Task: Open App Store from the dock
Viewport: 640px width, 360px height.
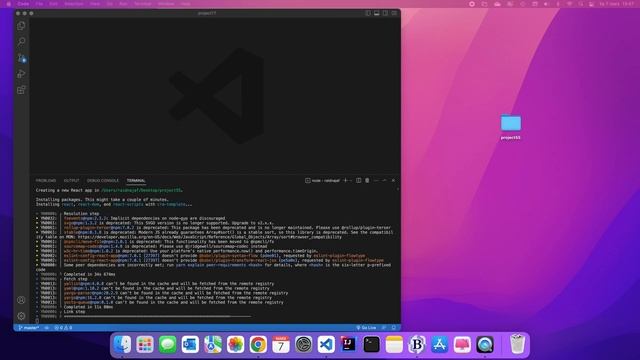Action: [x=440, y=344]
